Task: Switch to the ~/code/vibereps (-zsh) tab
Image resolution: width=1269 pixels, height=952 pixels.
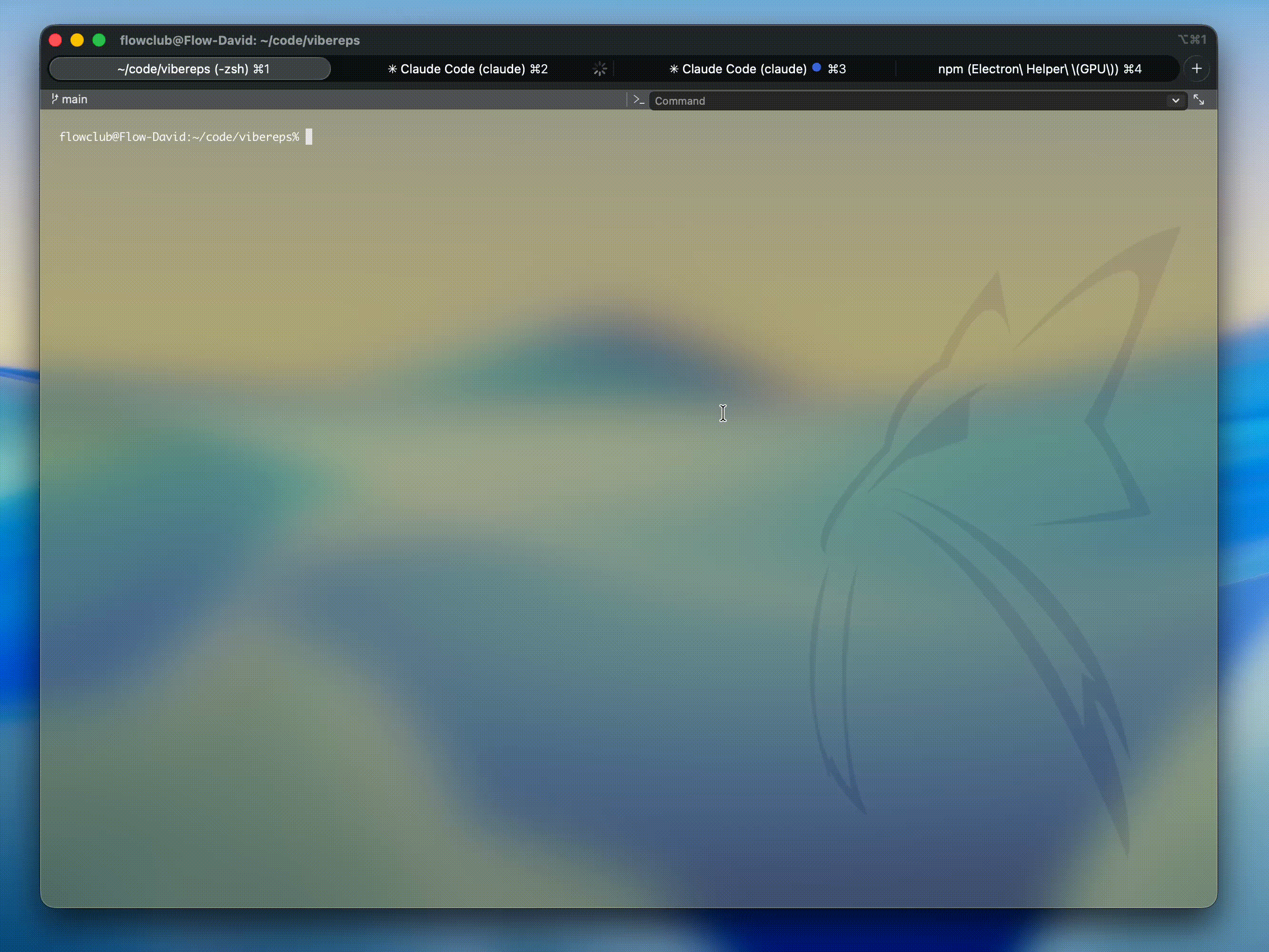Action: [x=192, y=69]
